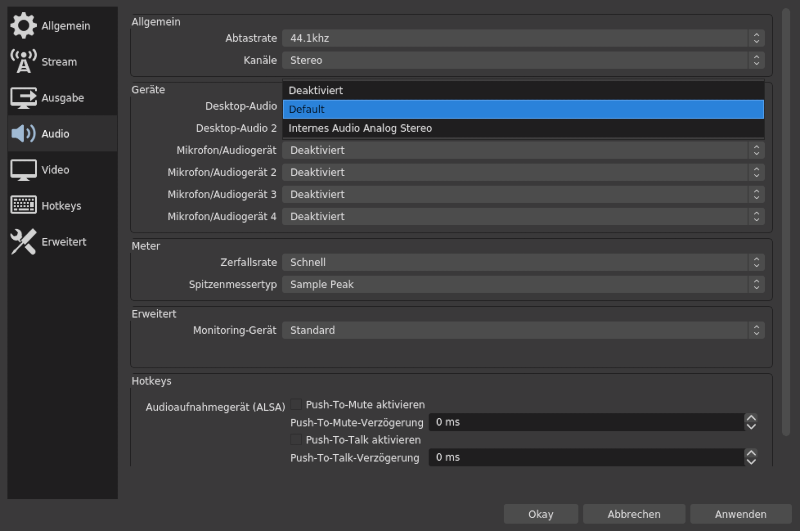Open Erweitert tools icon
The width and height of the screenshot is (800, 531).
pos(23,242)
